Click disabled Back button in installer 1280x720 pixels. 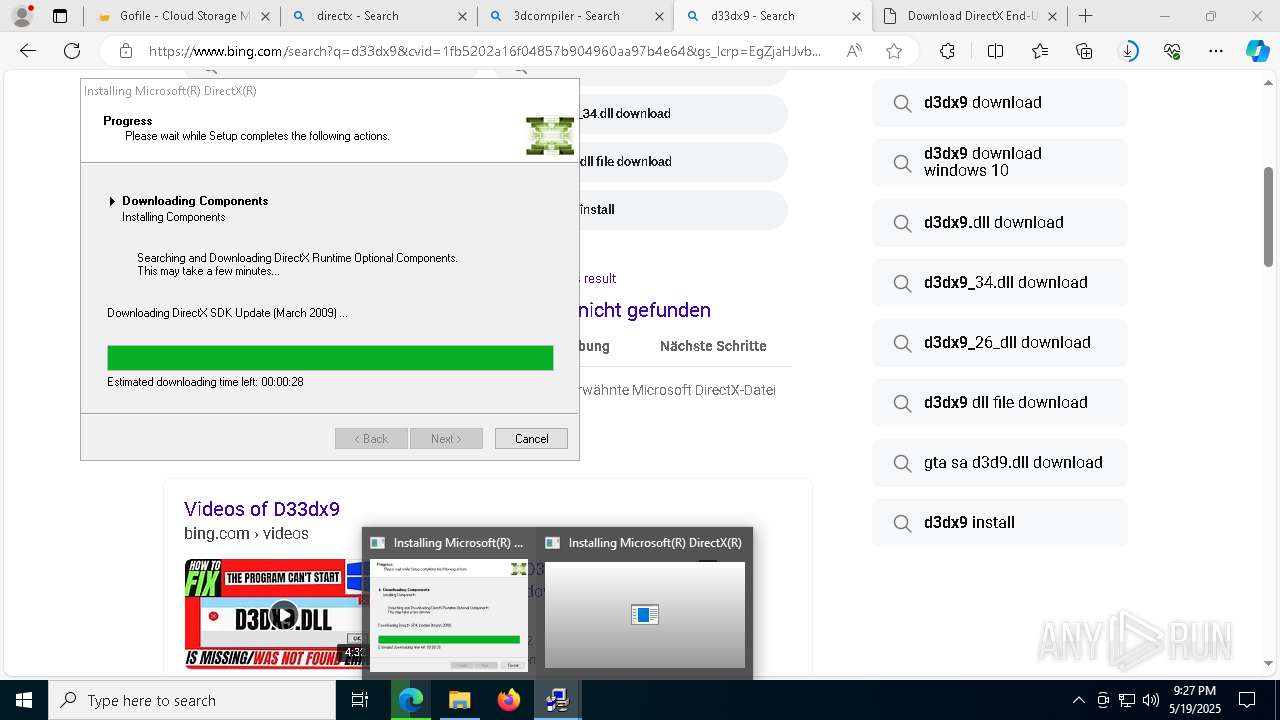pyautogui.click(x=371, y=439)
